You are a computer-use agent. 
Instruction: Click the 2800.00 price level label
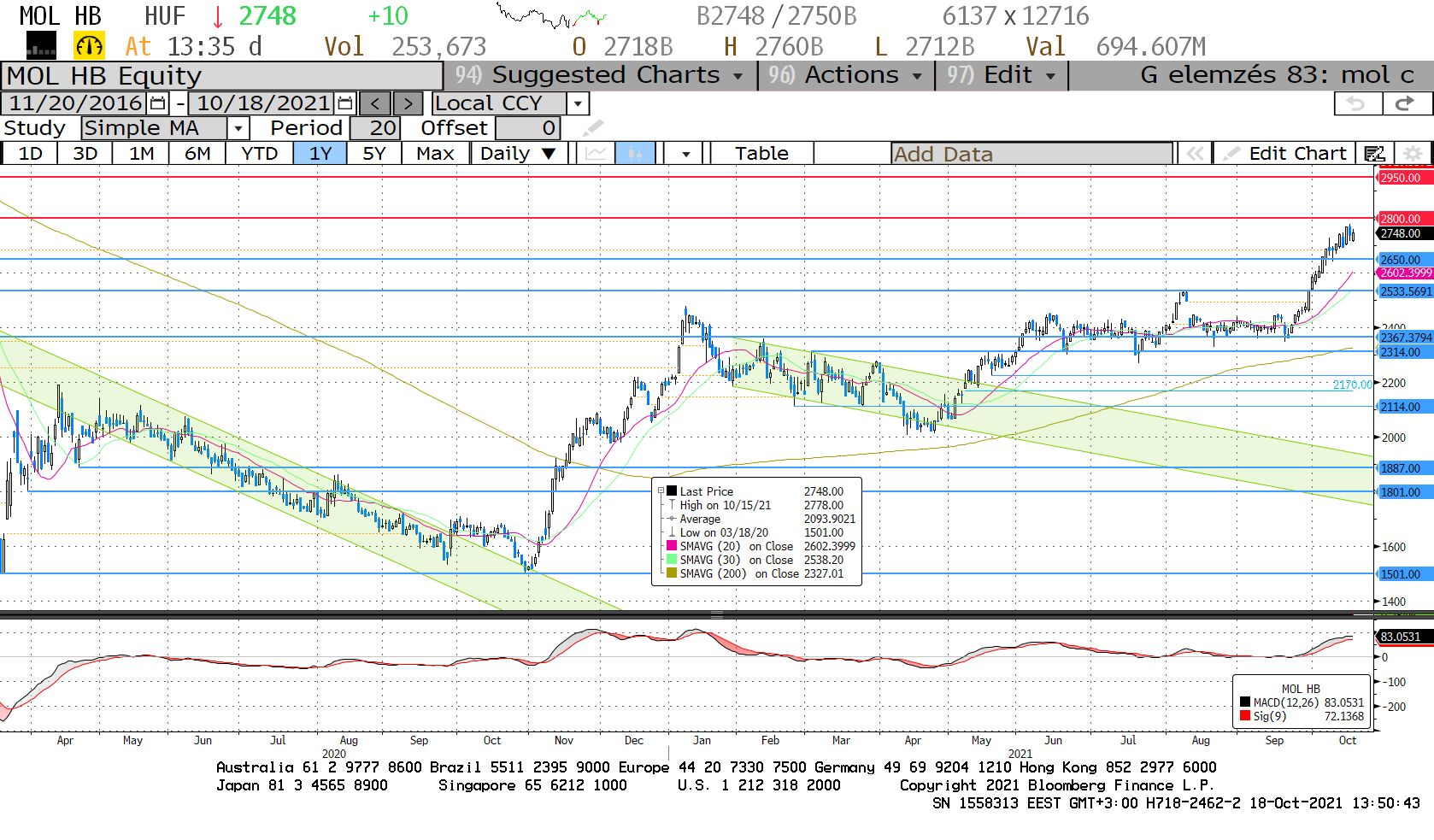click(x=1403, y=219)
